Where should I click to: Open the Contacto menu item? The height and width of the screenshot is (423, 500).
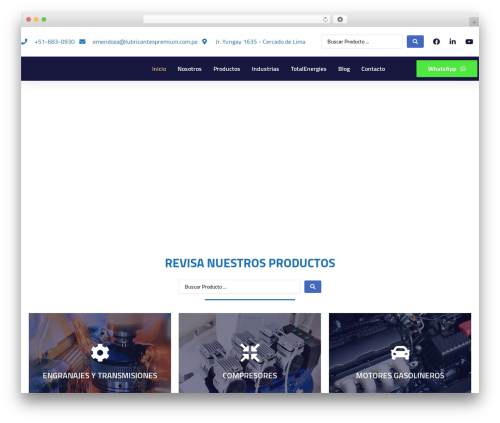[x=373, y=69]
